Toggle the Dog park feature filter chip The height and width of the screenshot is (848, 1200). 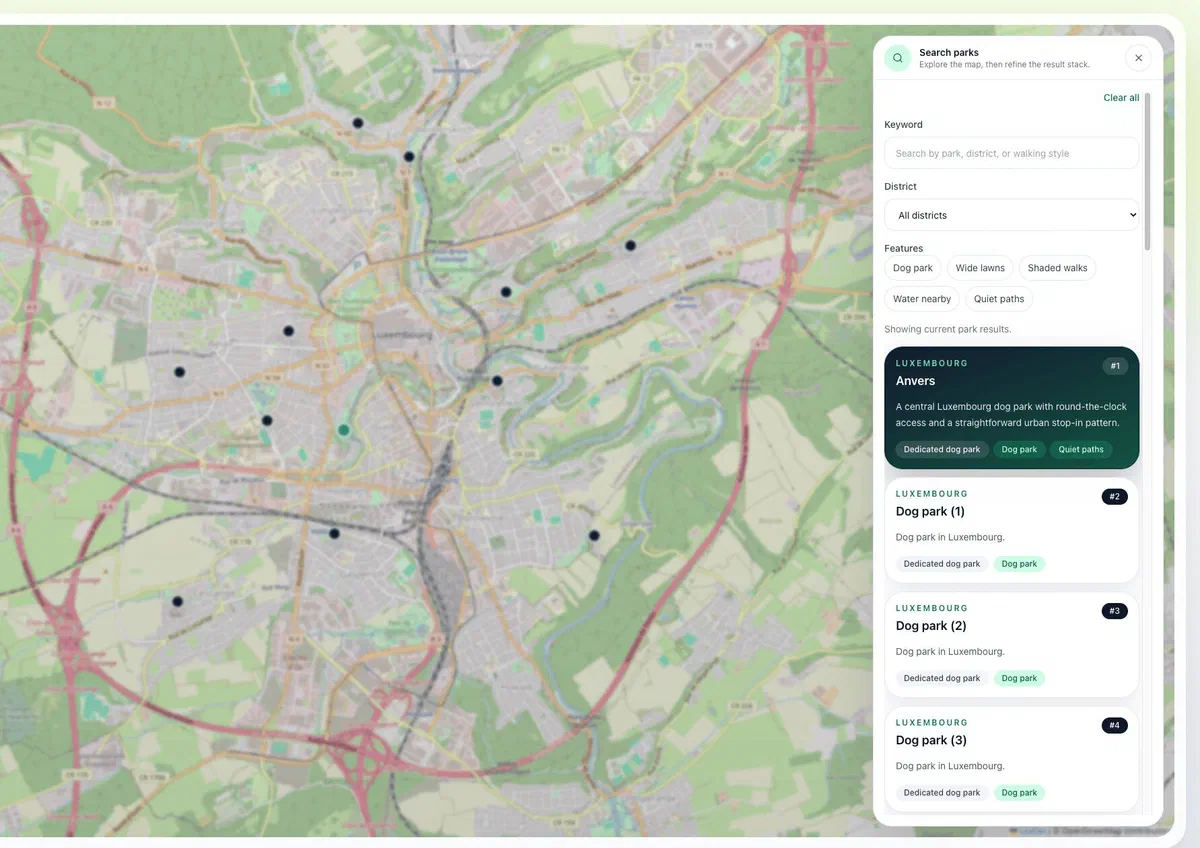point(913,268)
